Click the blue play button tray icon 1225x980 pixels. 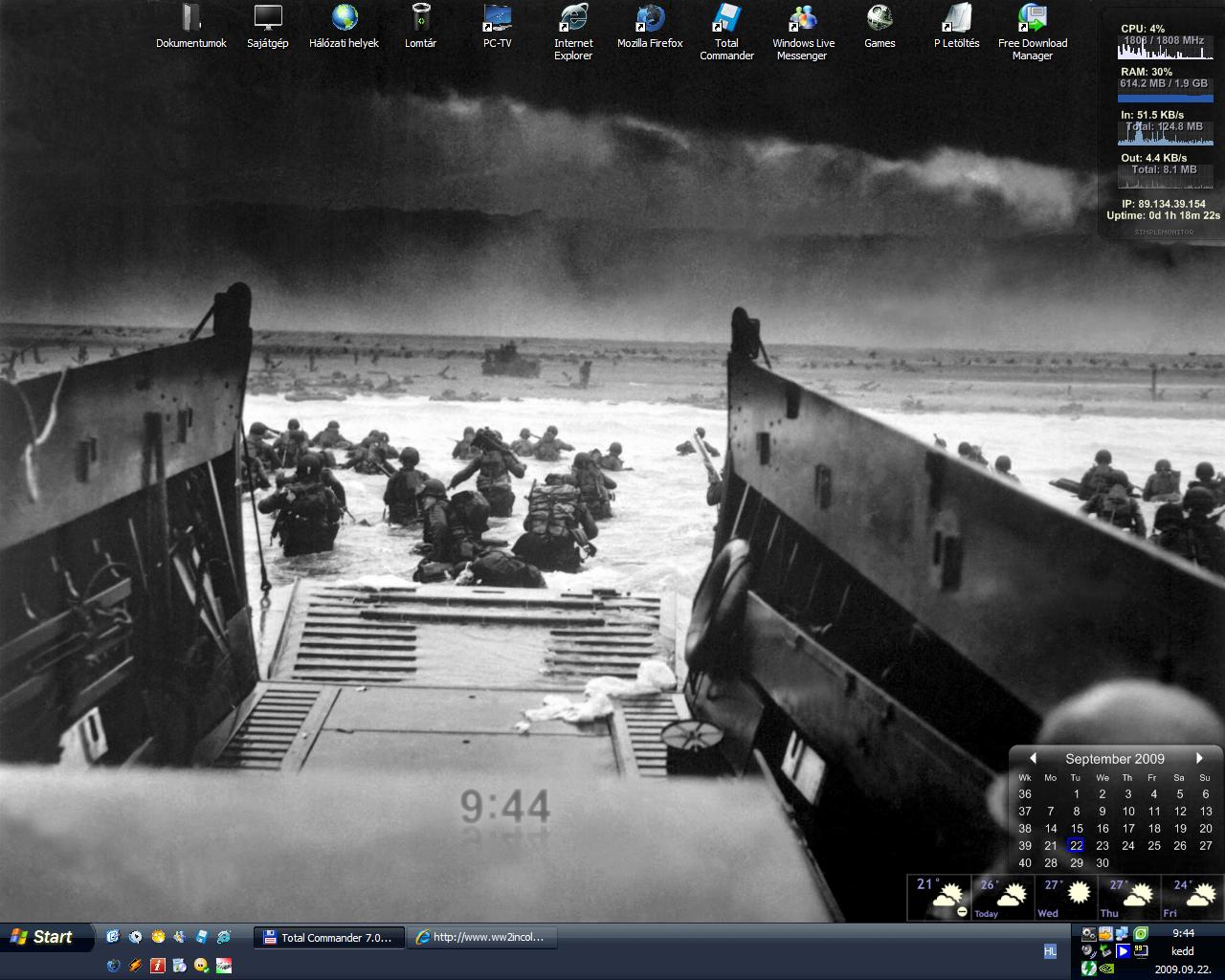[x=1124, y=951]
